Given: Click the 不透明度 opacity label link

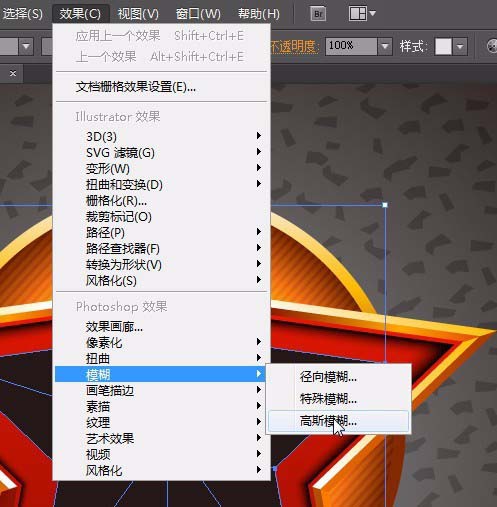Looking at the screenshot, I should [294, 46].
